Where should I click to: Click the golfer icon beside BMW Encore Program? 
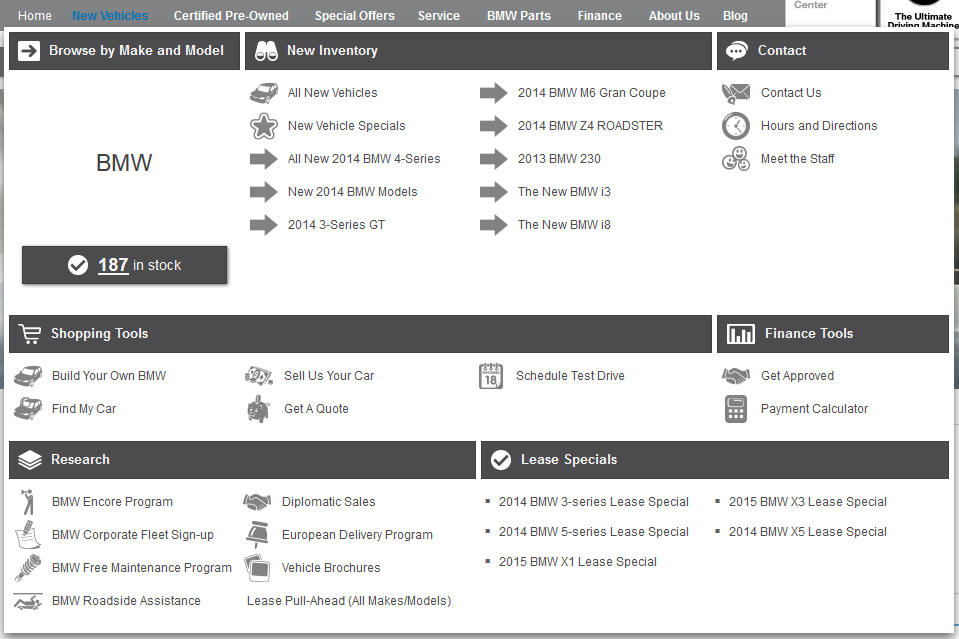pos(28,502)
